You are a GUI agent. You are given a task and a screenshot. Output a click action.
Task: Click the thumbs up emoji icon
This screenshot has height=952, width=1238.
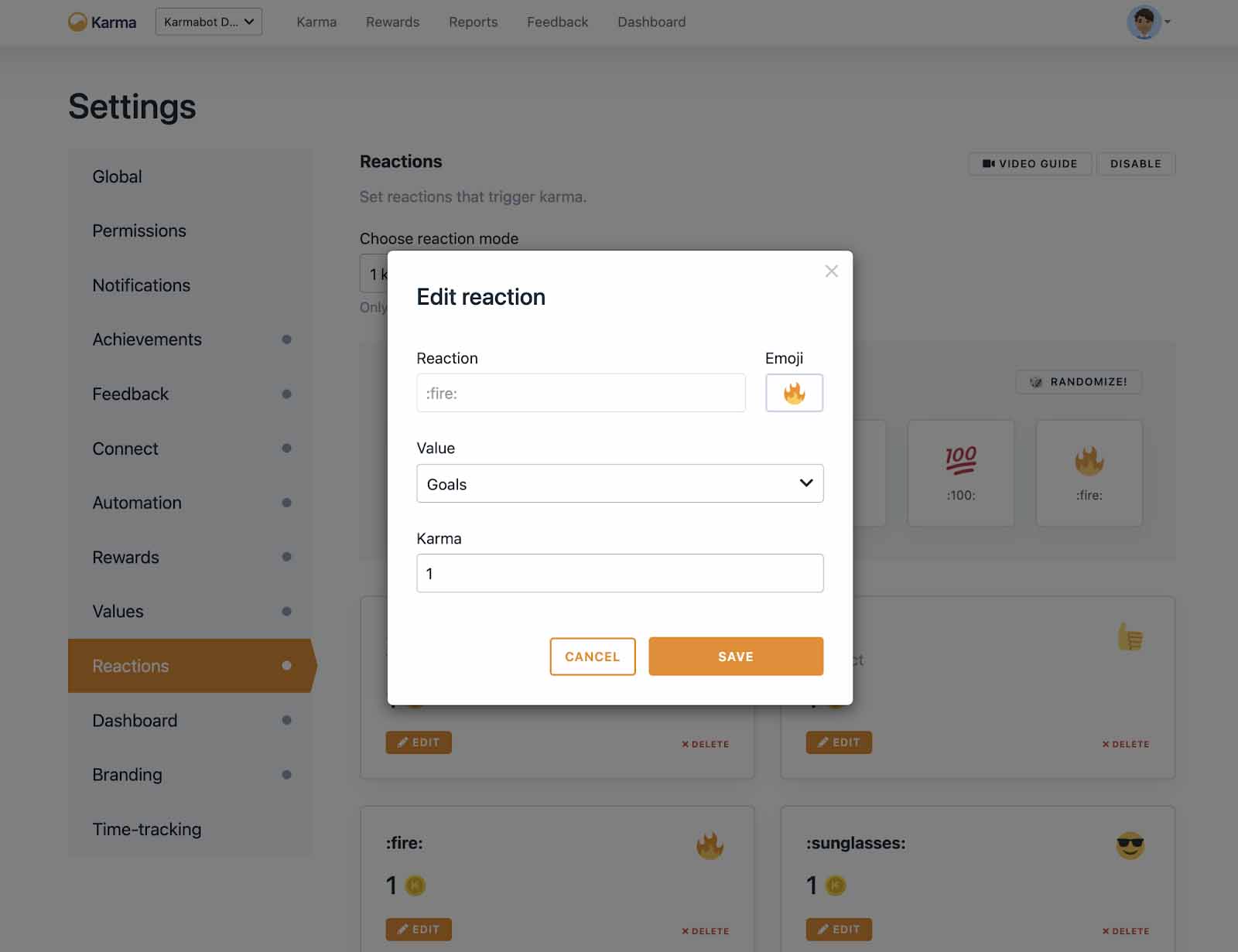(1130, 637)
